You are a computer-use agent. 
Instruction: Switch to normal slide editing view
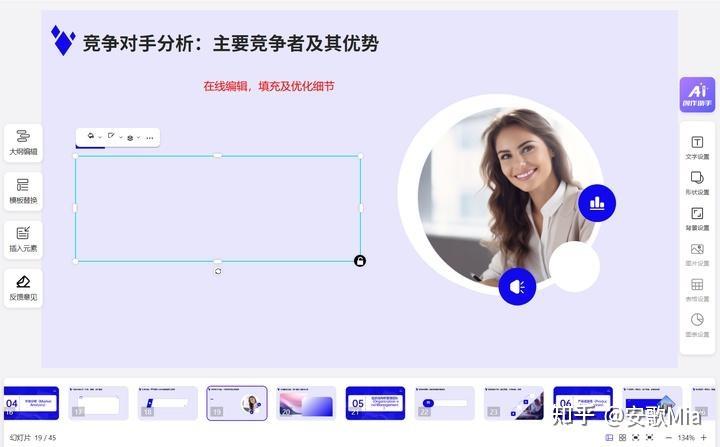pos(609,437)
